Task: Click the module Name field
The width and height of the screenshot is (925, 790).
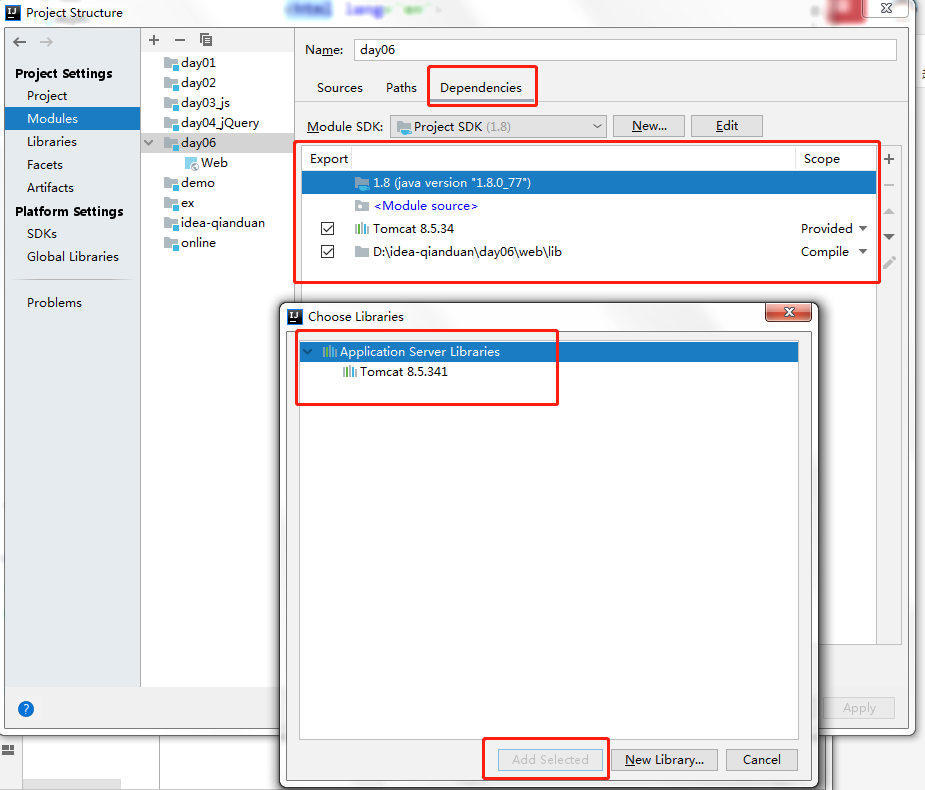Action: (625, 50)
